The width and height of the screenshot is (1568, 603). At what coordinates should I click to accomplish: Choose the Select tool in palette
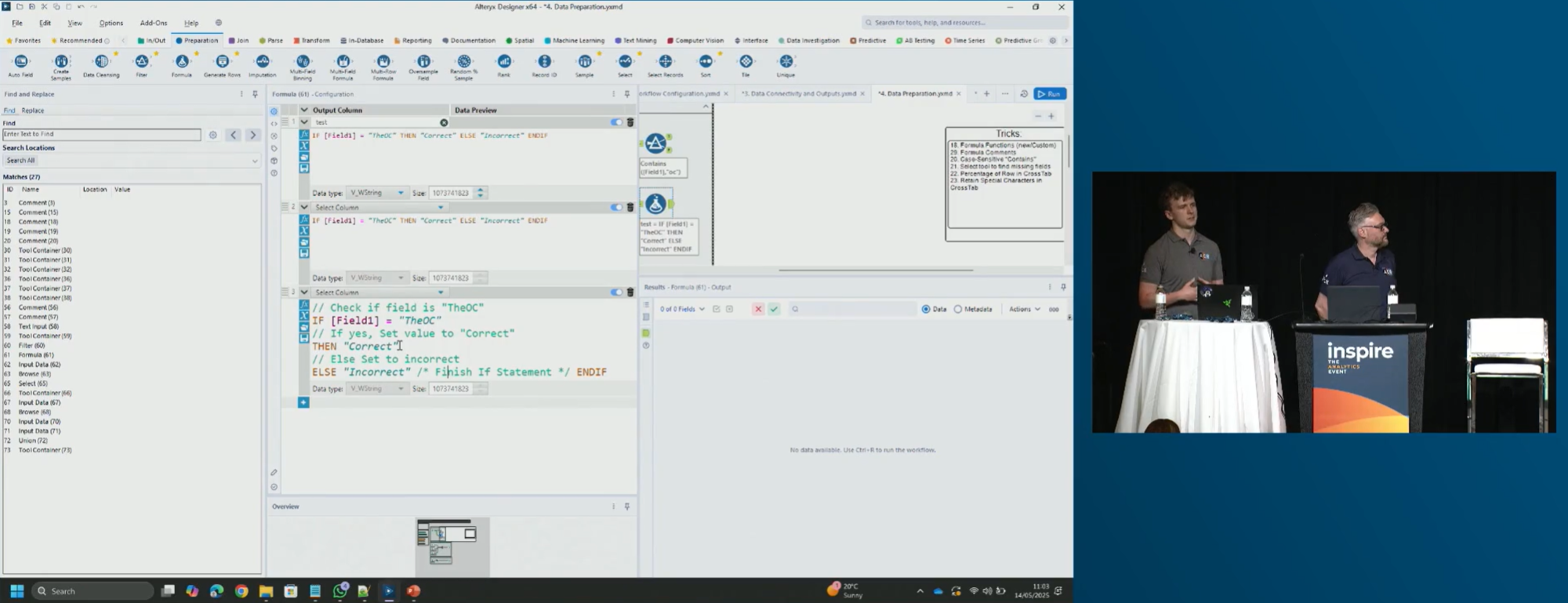[x=625, y=66]
